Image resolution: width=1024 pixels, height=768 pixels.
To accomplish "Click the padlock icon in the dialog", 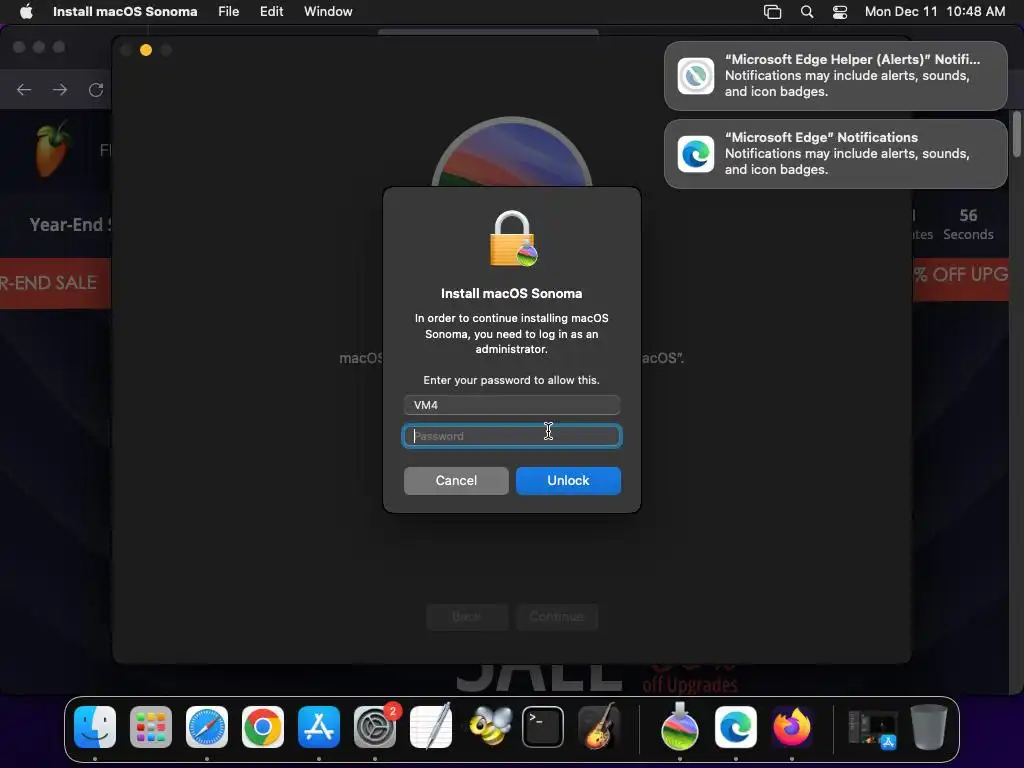I will coord(513,238).
